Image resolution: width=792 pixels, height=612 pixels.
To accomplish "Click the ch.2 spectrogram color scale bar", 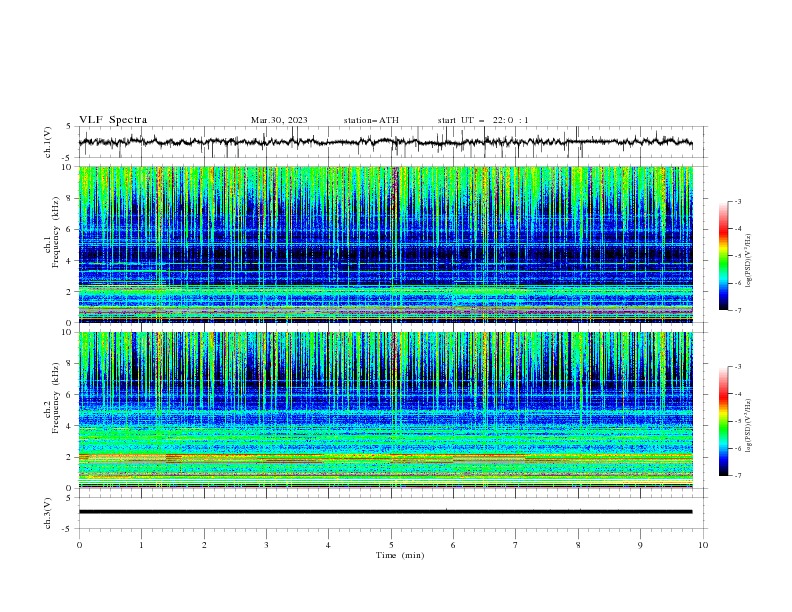I will [723, 421].
